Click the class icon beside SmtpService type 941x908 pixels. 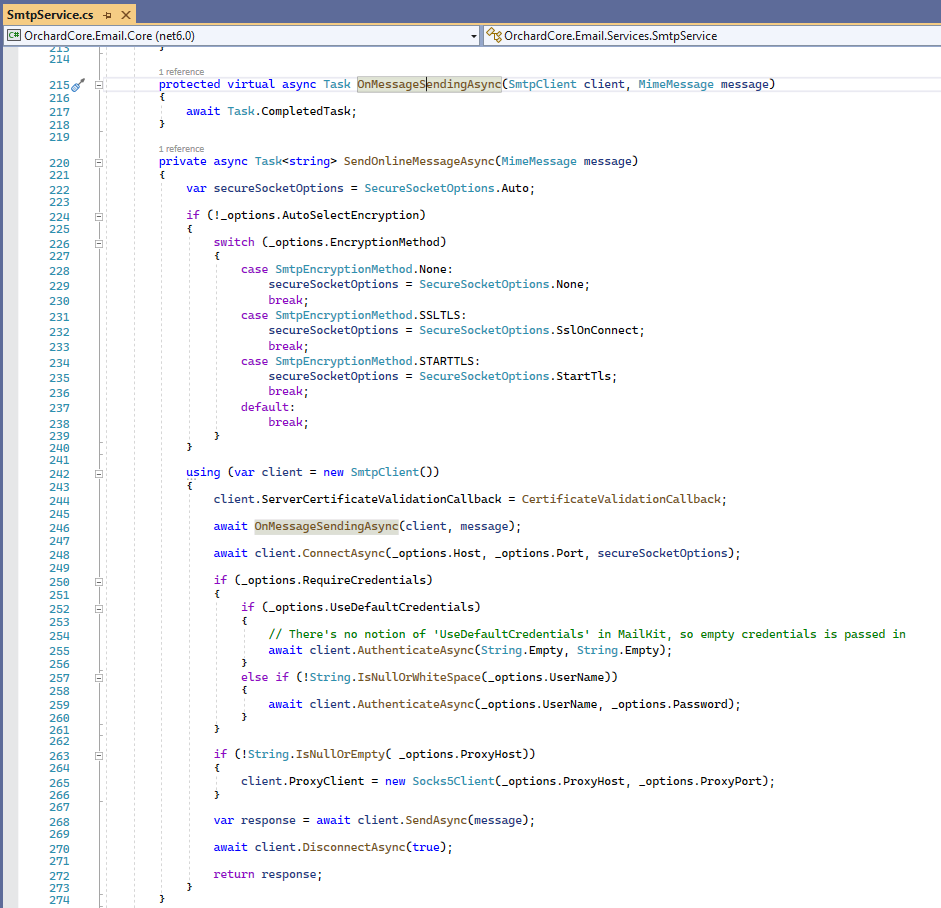point(493,35)
